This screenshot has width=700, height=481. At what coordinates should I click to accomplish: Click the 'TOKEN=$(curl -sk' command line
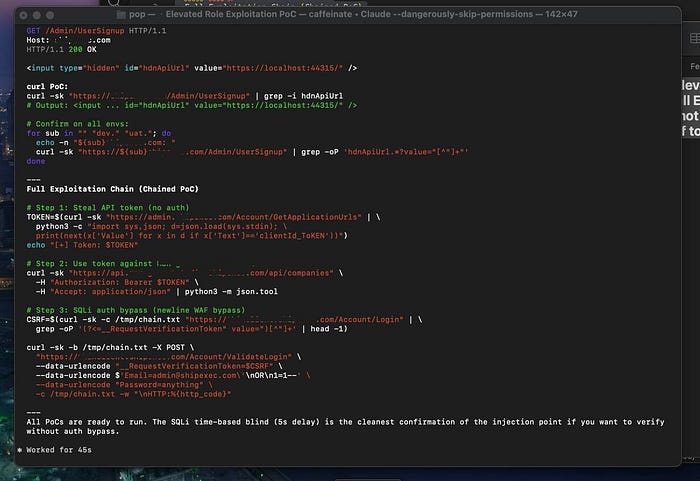coord(203,217)
